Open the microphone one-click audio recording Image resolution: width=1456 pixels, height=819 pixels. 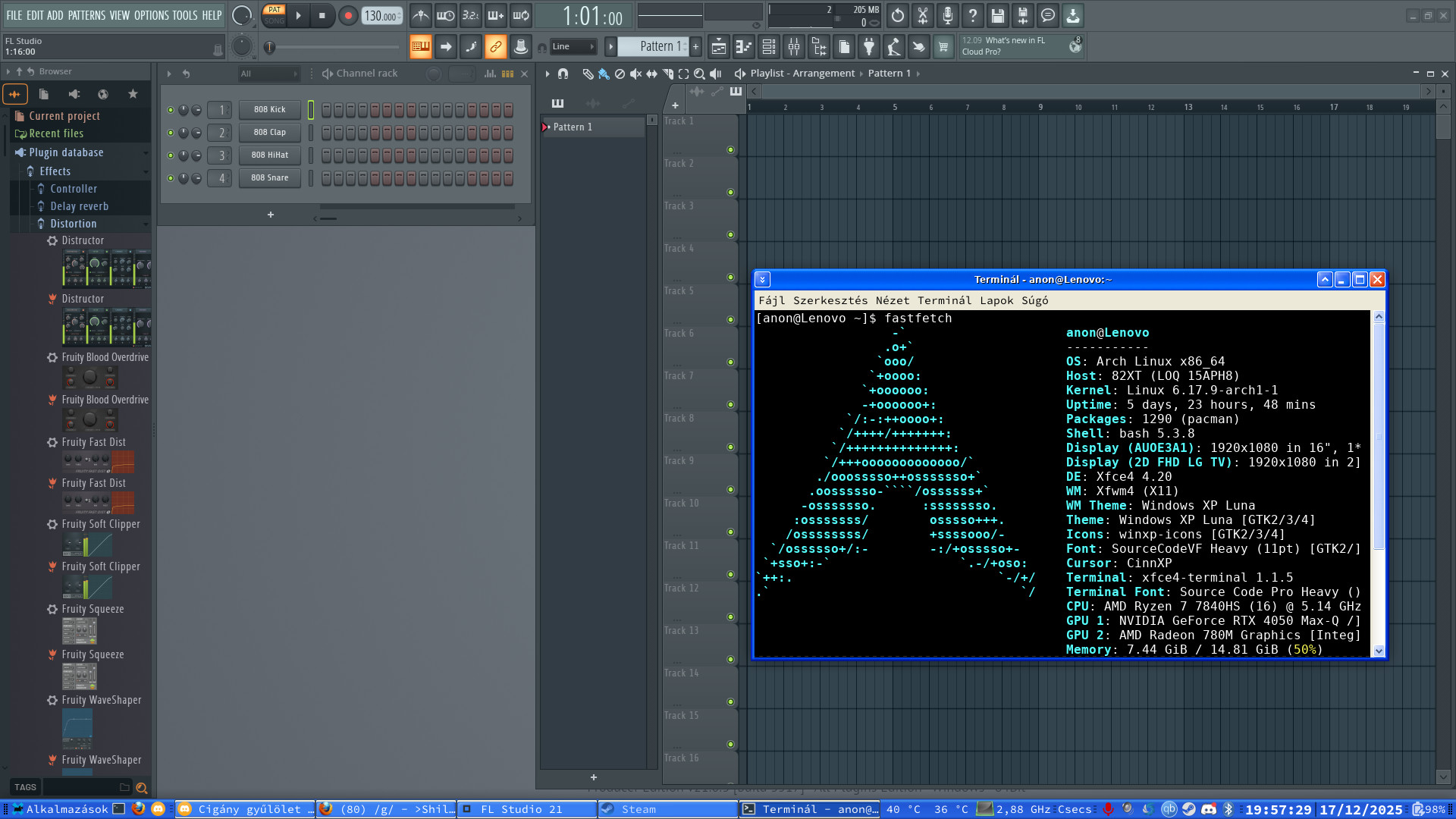click(947, 15)
